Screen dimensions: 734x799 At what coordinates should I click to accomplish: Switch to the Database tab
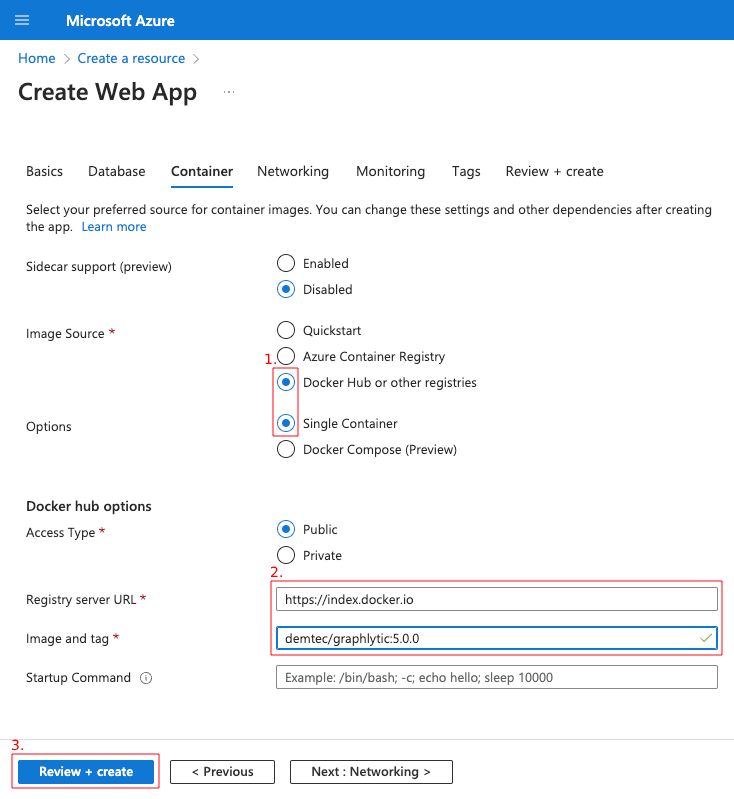pos(117,171)
